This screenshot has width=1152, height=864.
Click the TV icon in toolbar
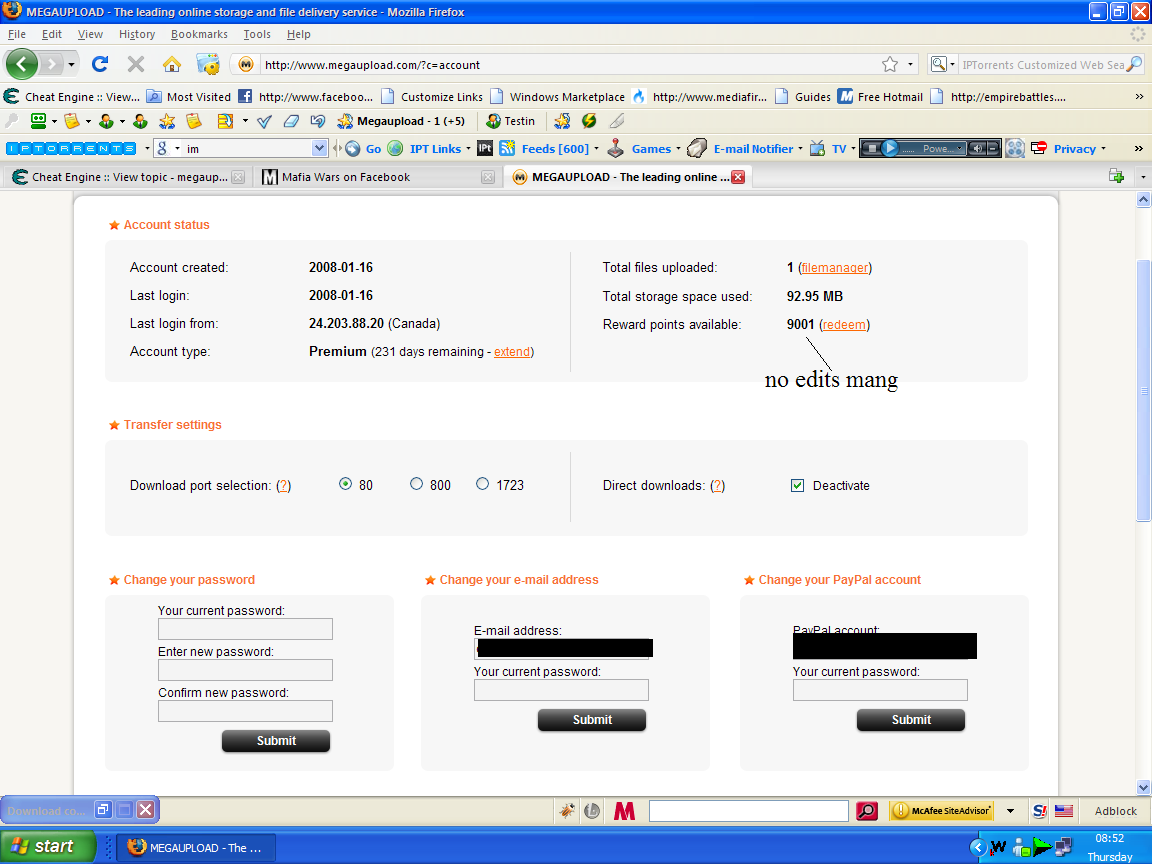(817, 148)
